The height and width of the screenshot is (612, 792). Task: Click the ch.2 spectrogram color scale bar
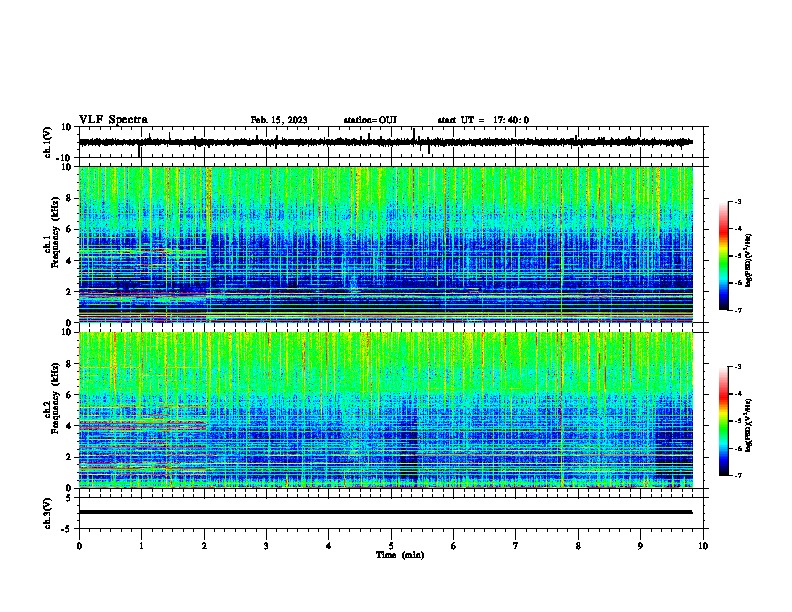coord(723,421)
